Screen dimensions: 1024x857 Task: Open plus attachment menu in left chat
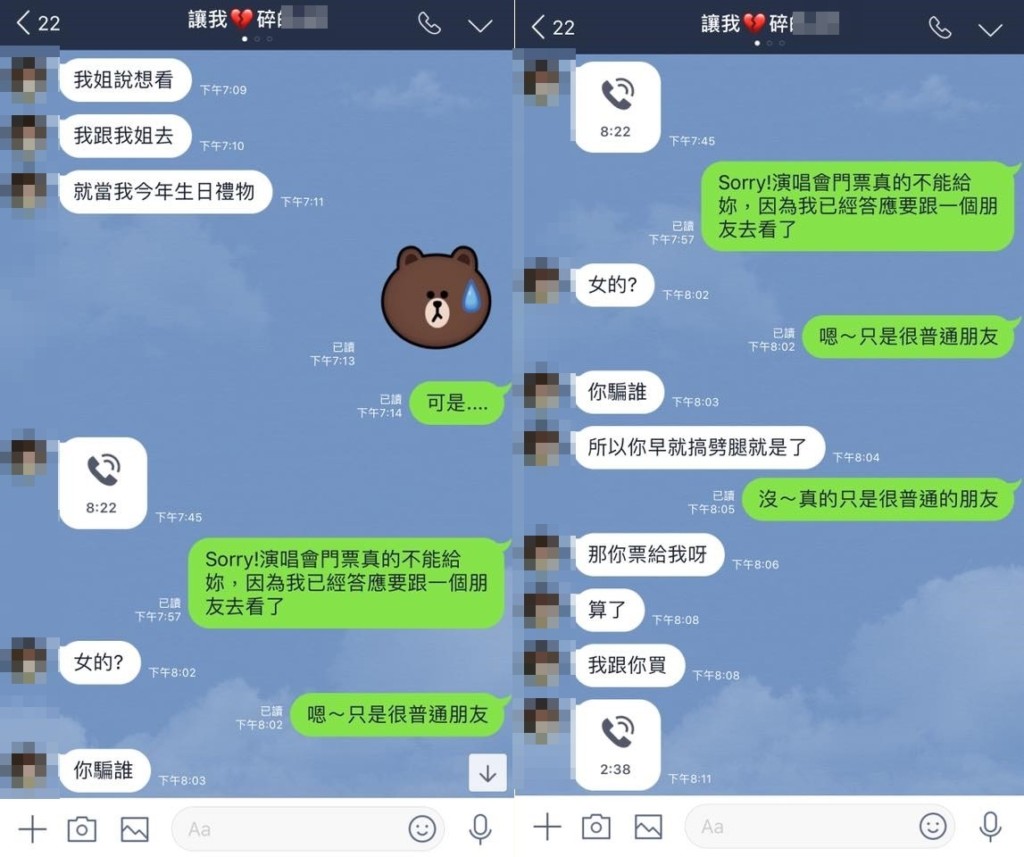tap(33, 830)
